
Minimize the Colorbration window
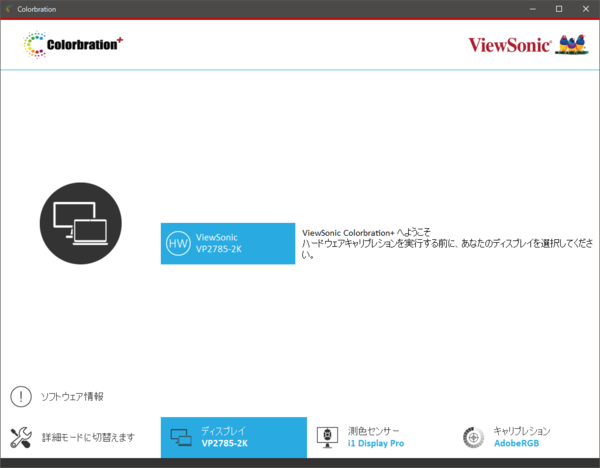[533, 9]
